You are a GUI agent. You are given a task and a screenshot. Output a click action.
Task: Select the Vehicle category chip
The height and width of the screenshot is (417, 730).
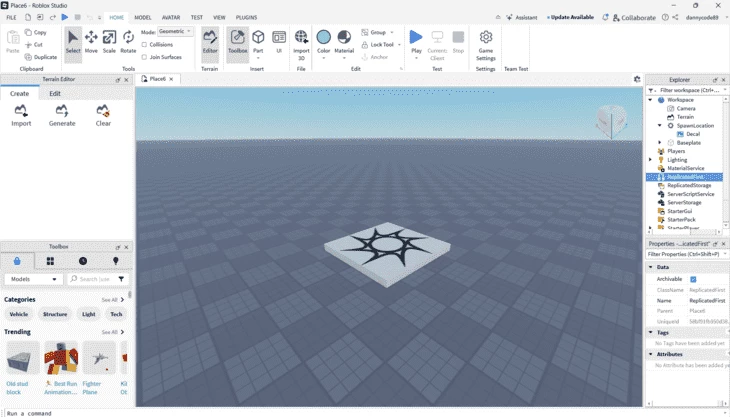[19, 314]
